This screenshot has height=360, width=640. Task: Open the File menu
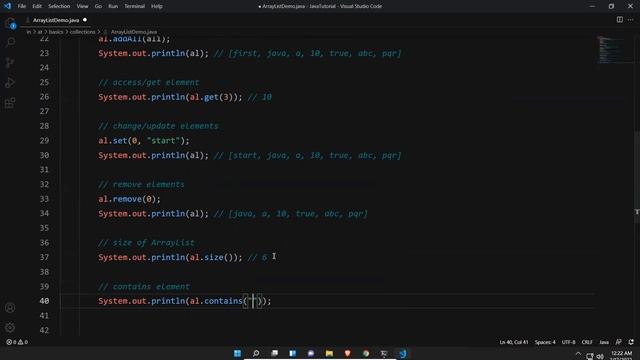point(22,6)
